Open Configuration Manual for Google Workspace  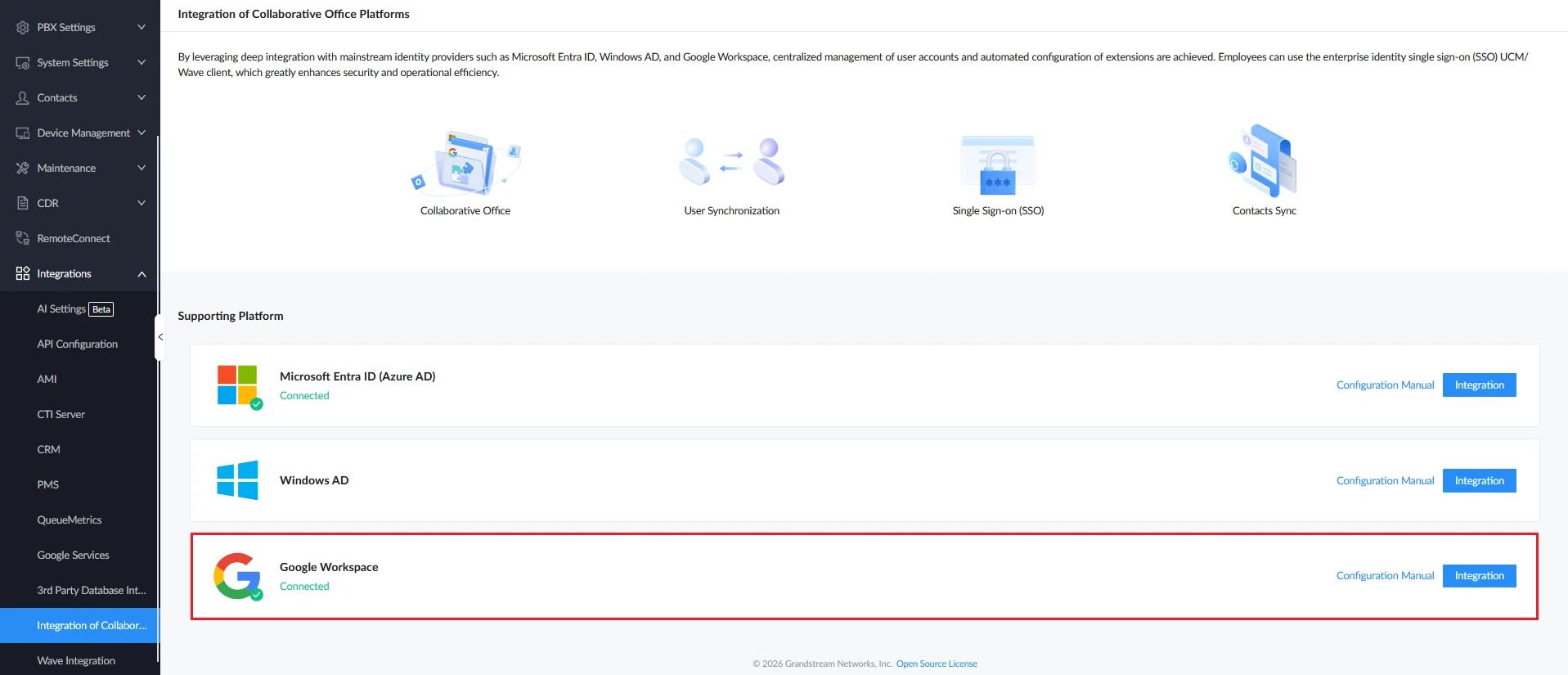1385,576
